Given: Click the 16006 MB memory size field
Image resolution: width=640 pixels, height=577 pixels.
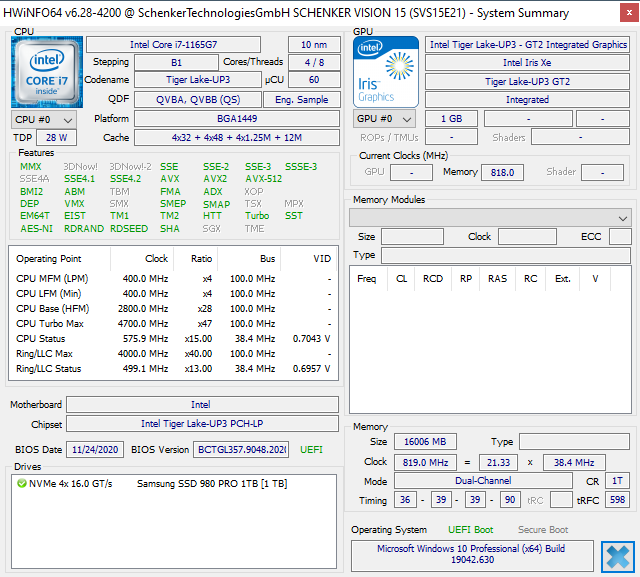Looking at the screenshot, I should (x=426, y=442).
